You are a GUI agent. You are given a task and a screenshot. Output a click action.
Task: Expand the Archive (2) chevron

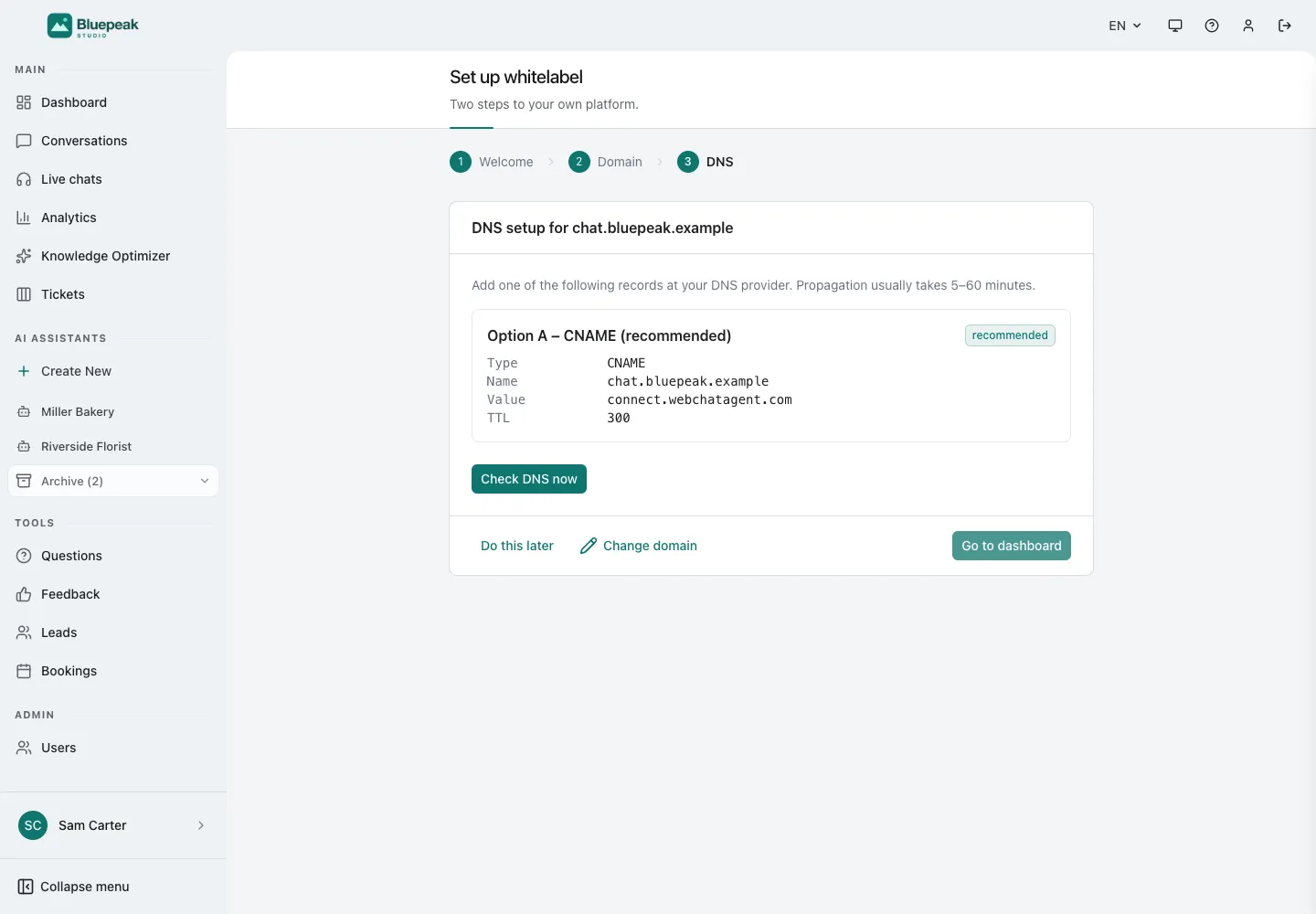click(x=205, y=481)
